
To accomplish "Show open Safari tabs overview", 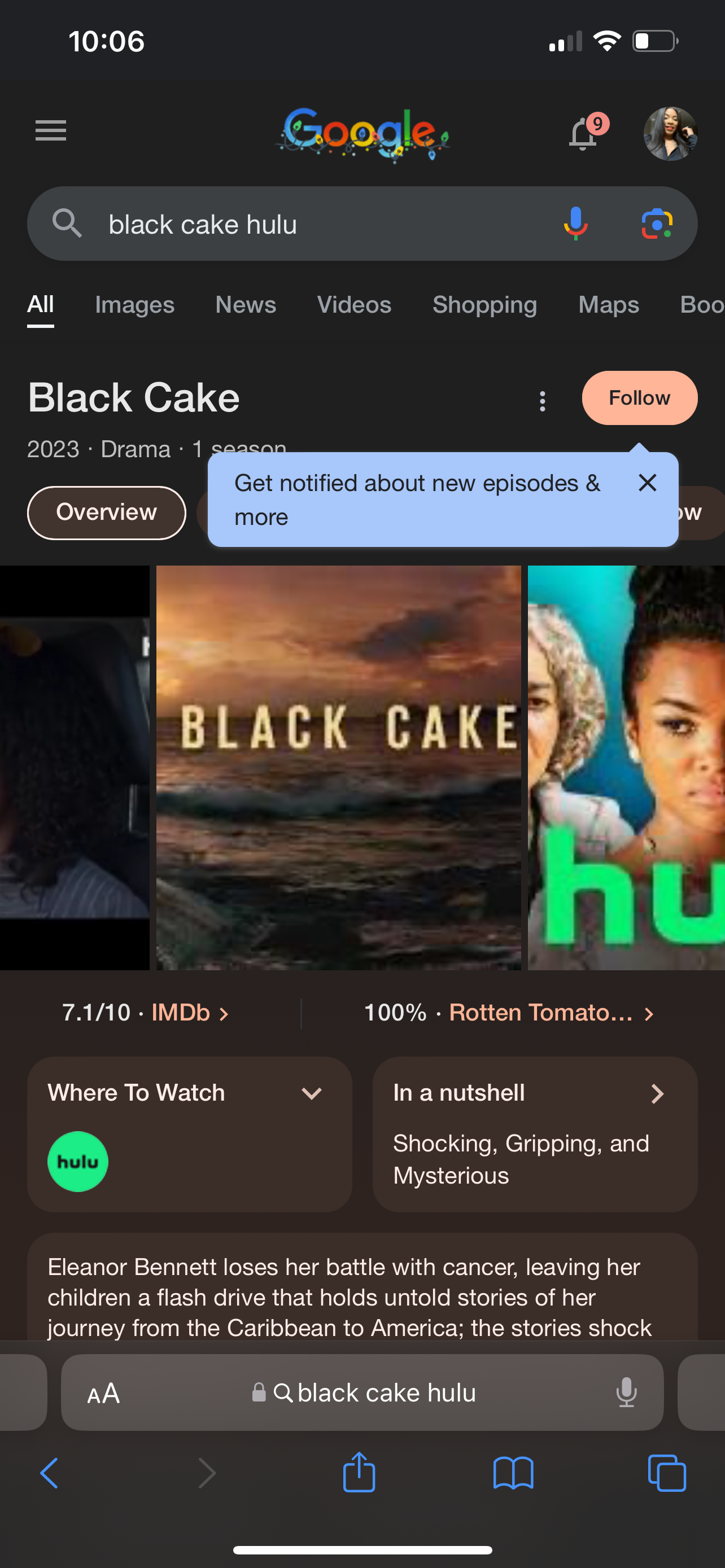I will (667, 1473).
